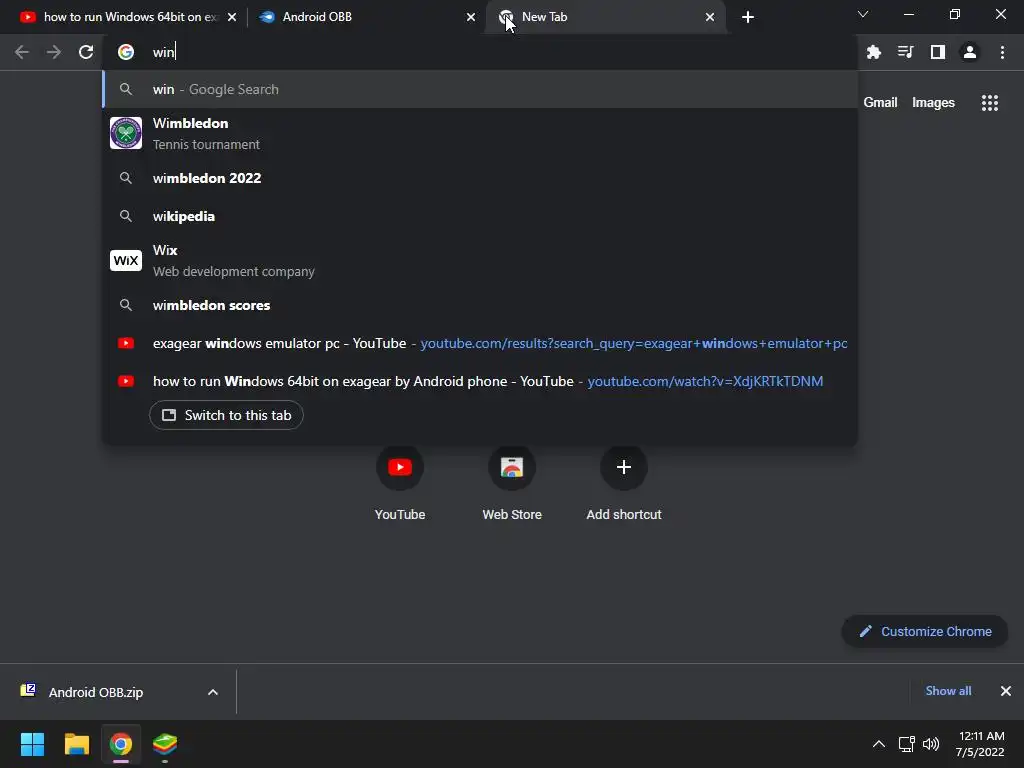Click Show all downloads

948,691
